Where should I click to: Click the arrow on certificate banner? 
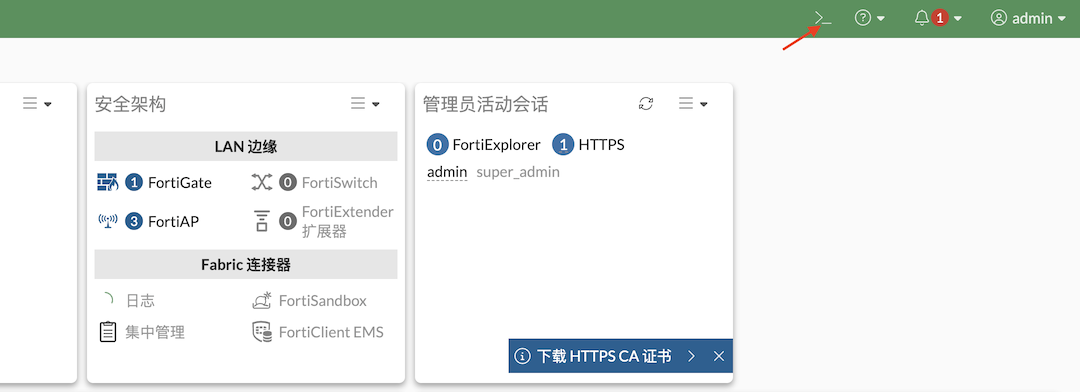pos(692,355)
